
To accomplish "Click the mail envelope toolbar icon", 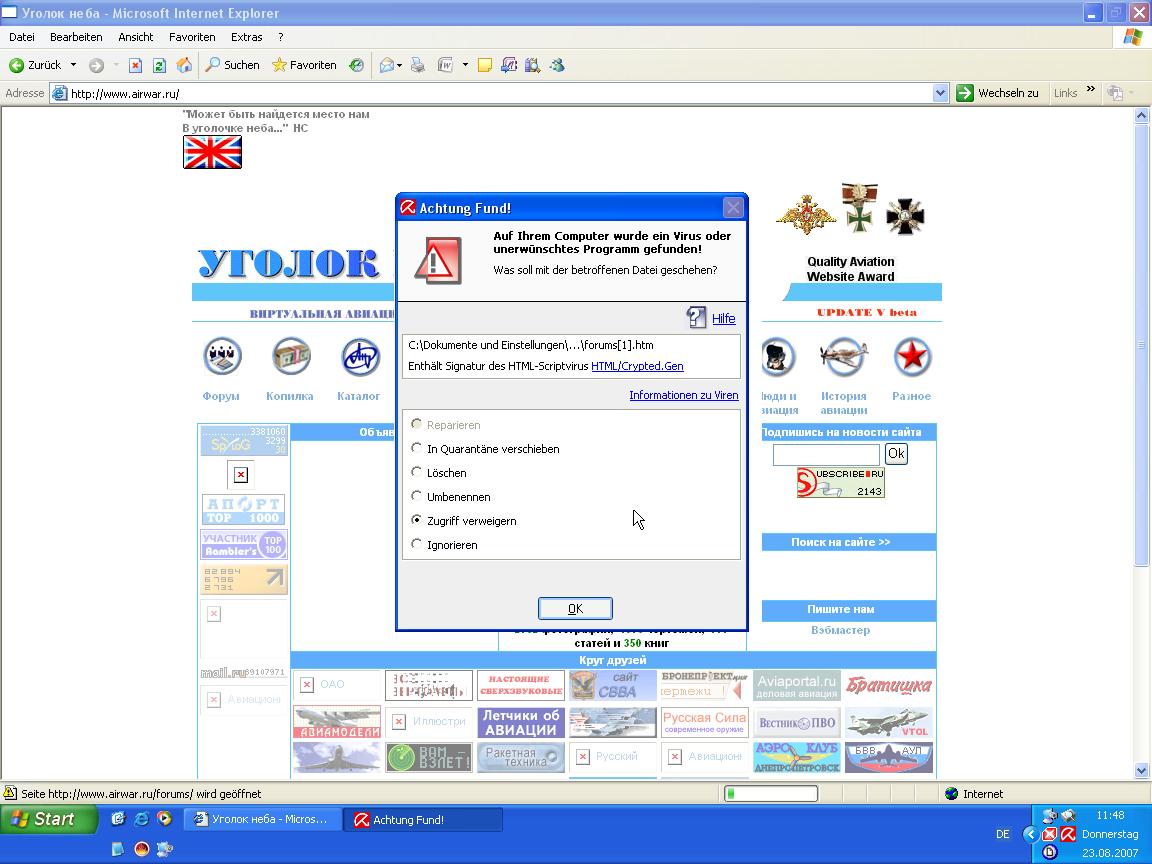I will [386, 65].
